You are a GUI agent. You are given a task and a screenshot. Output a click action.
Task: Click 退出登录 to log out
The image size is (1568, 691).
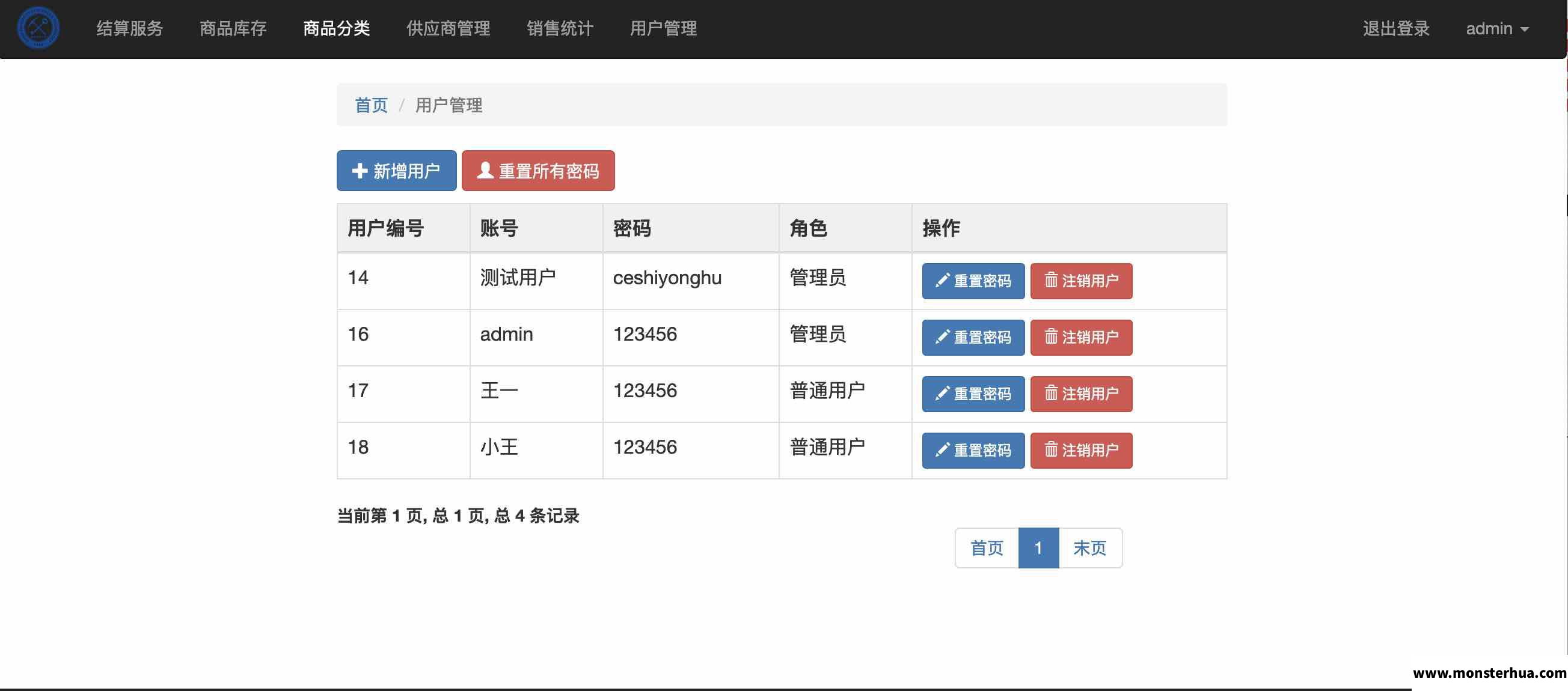(x=1395, y=29)
